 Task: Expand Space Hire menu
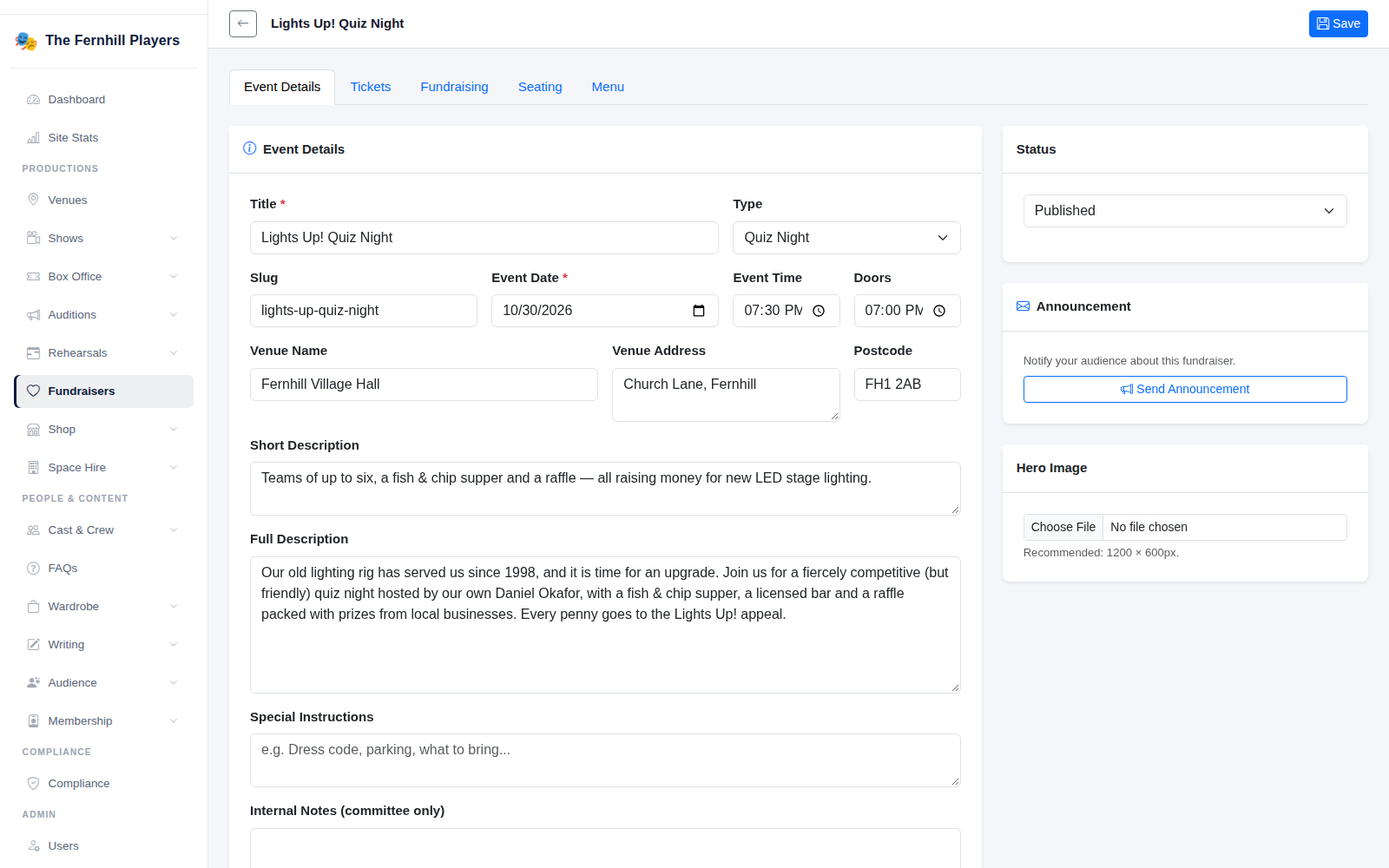[103, 468]
